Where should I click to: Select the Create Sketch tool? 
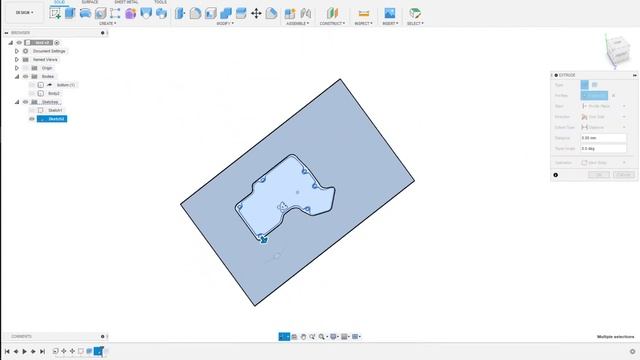[x=55, y=13]
